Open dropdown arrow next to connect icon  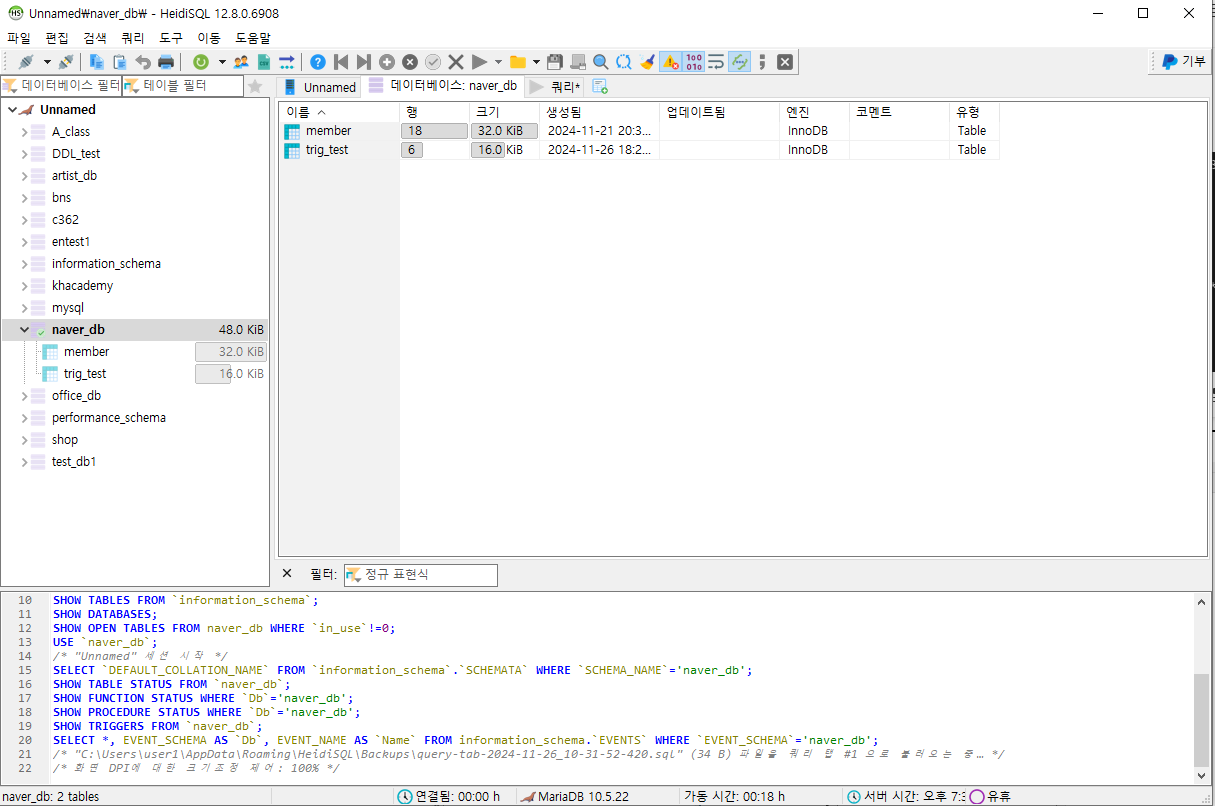tap(46, 62)
